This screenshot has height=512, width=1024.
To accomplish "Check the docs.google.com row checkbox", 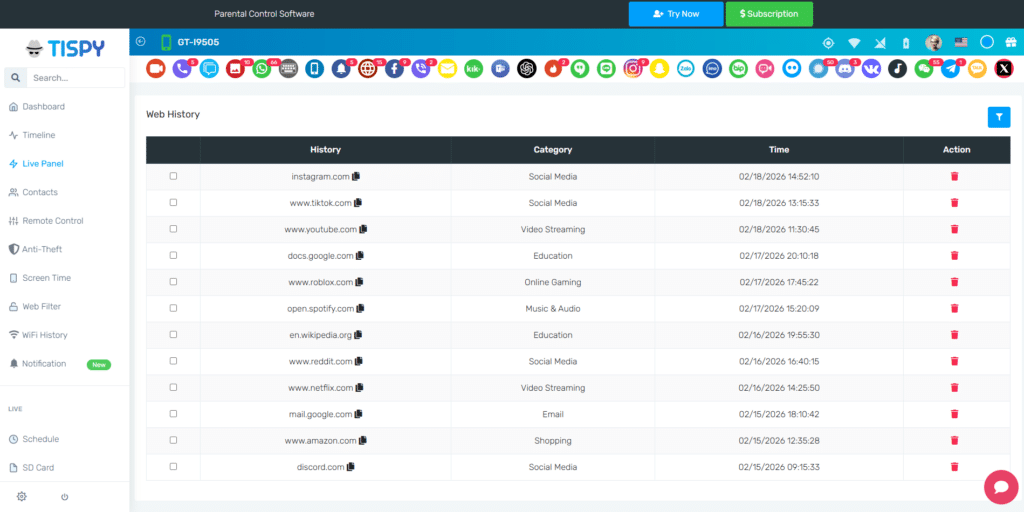I will tap(173, 255).
